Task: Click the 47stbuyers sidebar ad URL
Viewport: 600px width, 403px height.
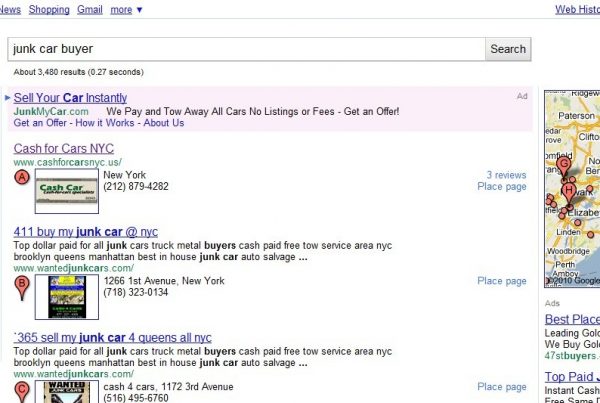Action: (x=572, y=356)
